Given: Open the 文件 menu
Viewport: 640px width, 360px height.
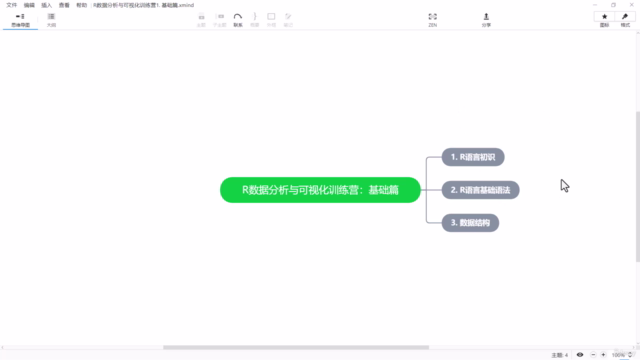Looking at the screenshot, I should tap(11, 5).
